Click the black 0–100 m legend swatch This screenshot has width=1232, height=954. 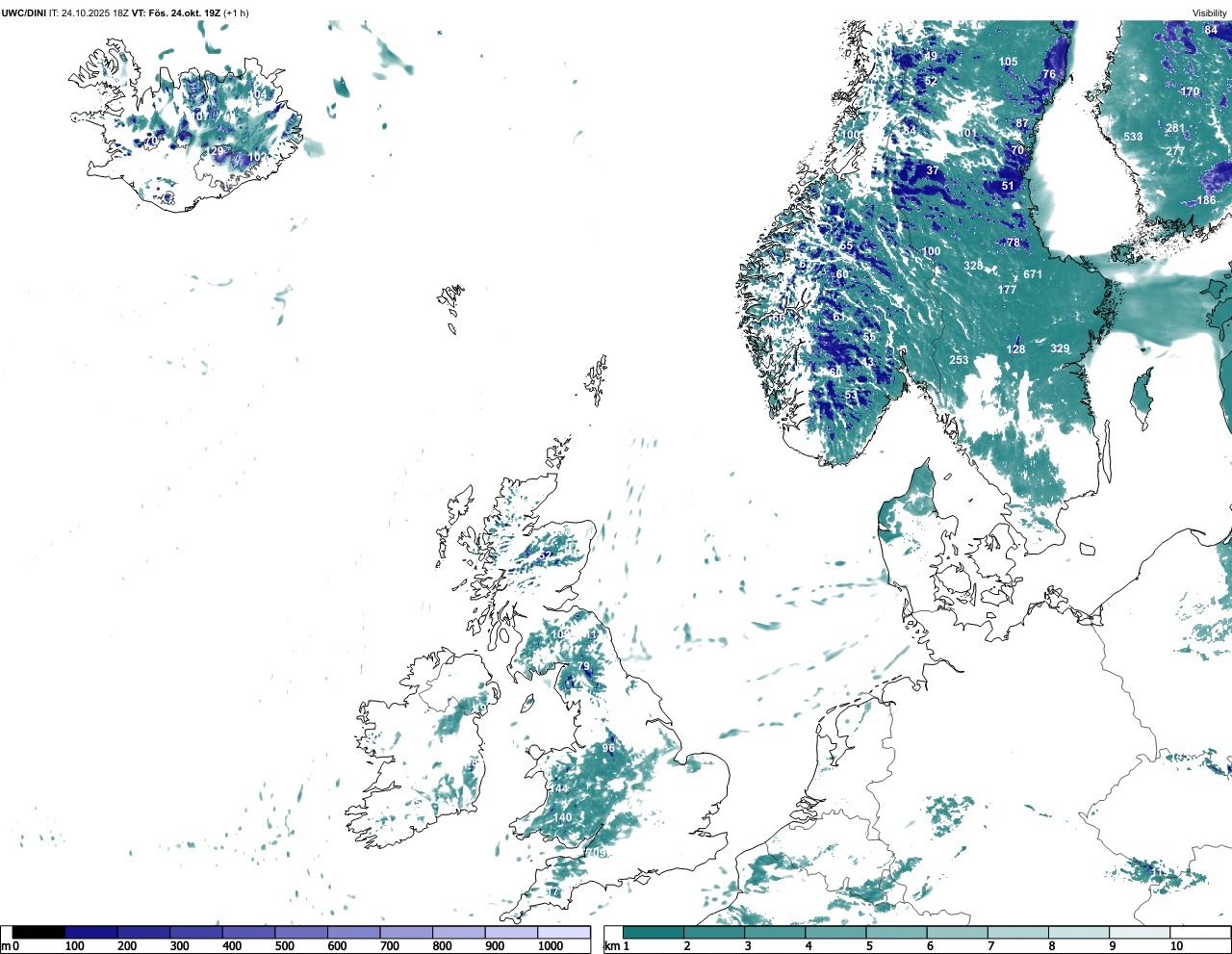pos(38,932)
